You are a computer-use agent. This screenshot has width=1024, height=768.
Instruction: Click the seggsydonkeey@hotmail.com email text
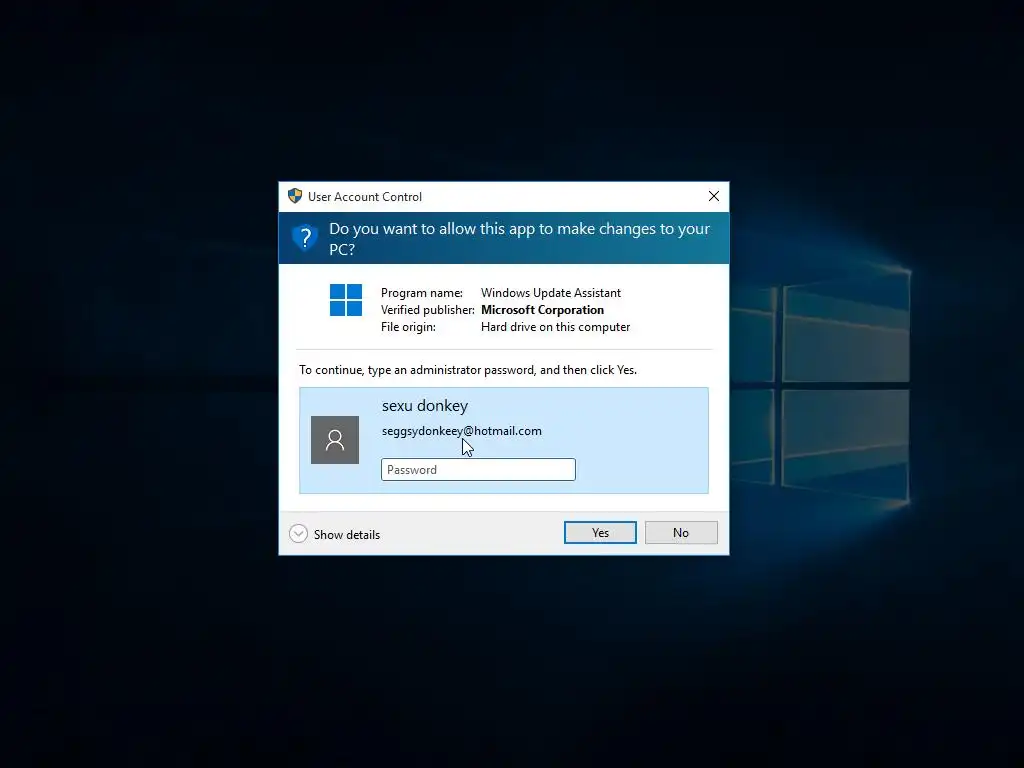[462, 431]
